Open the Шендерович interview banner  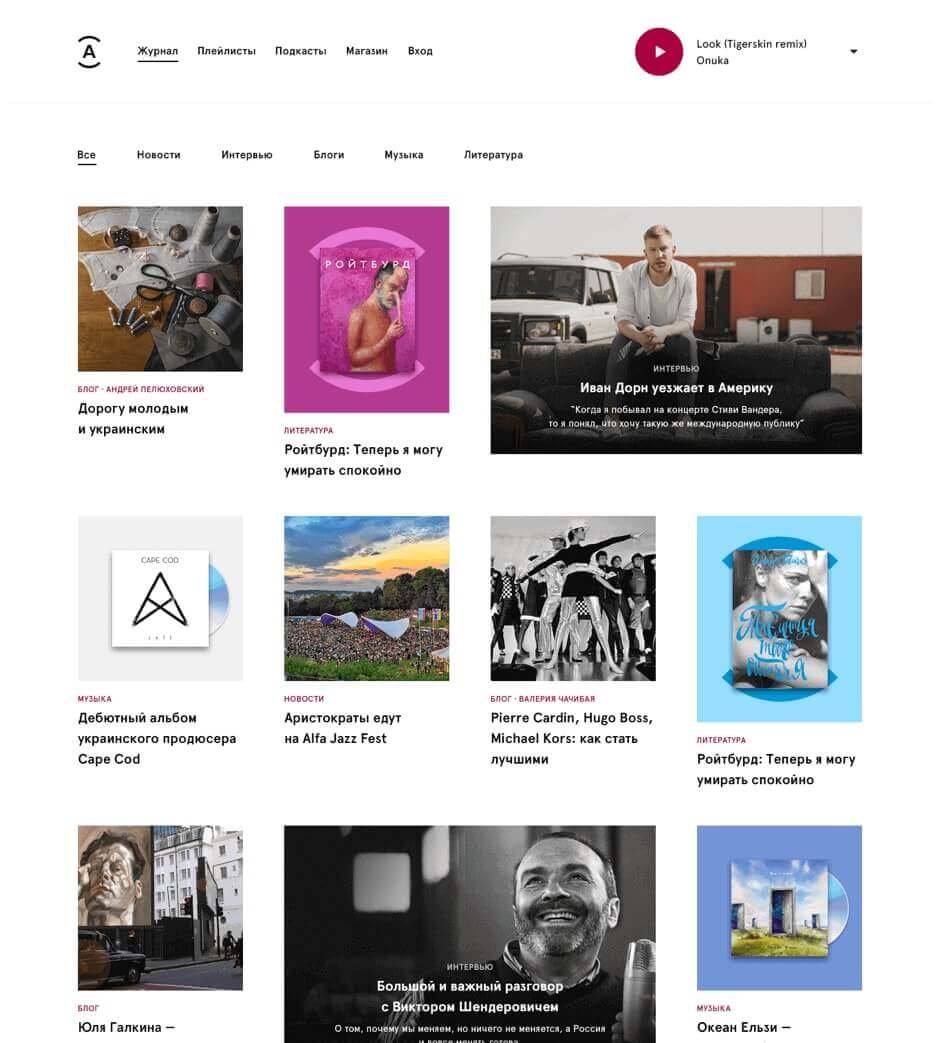click(470, 934)
